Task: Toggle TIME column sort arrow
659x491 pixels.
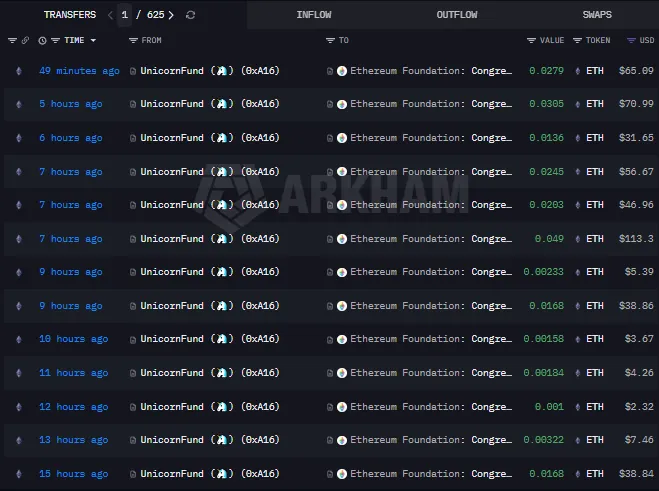Action: 93,41
